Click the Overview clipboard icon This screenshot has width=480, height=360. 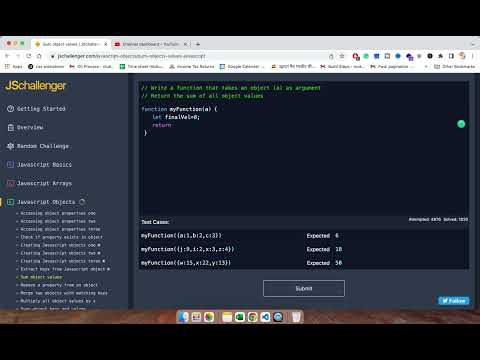10,127
